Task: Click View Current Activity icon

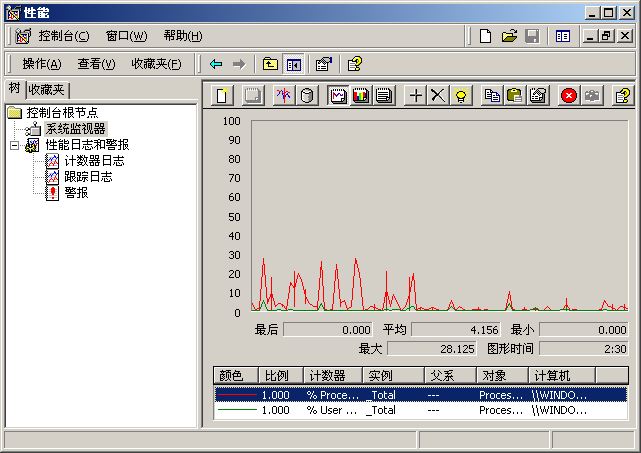Action: point(283,95)
